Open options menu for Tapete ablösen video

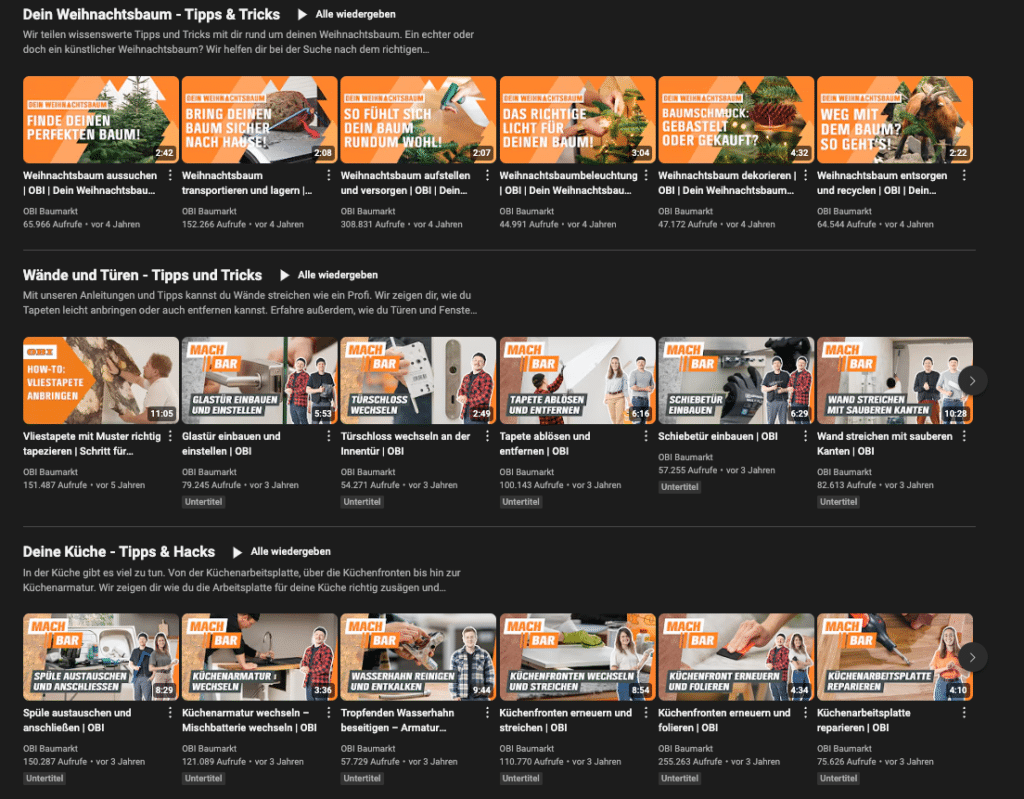point(646,436)
